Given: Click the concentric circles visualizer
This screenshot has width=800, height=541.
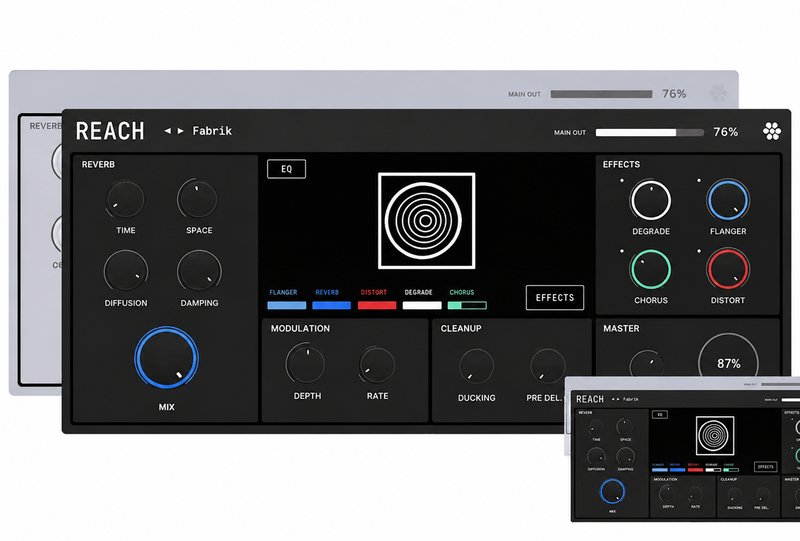Looking at the screenshot, I should [426, 220].
